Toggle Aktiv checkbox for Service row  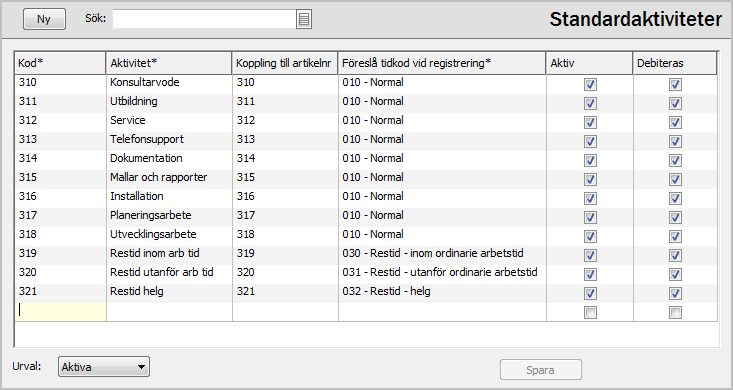(590, 123)
